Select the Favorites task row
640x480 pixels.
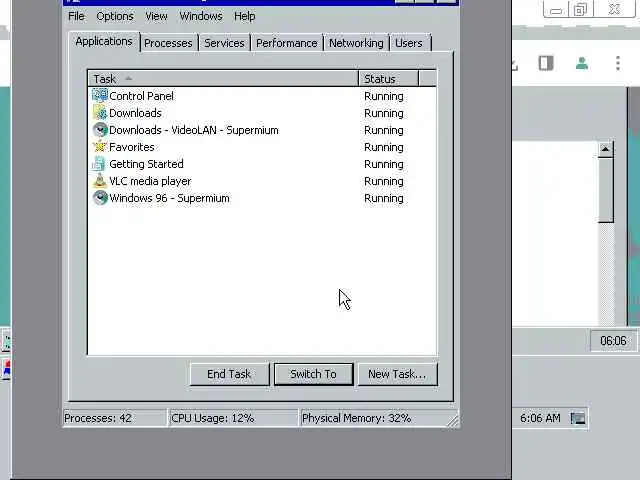tap(262, 147)
